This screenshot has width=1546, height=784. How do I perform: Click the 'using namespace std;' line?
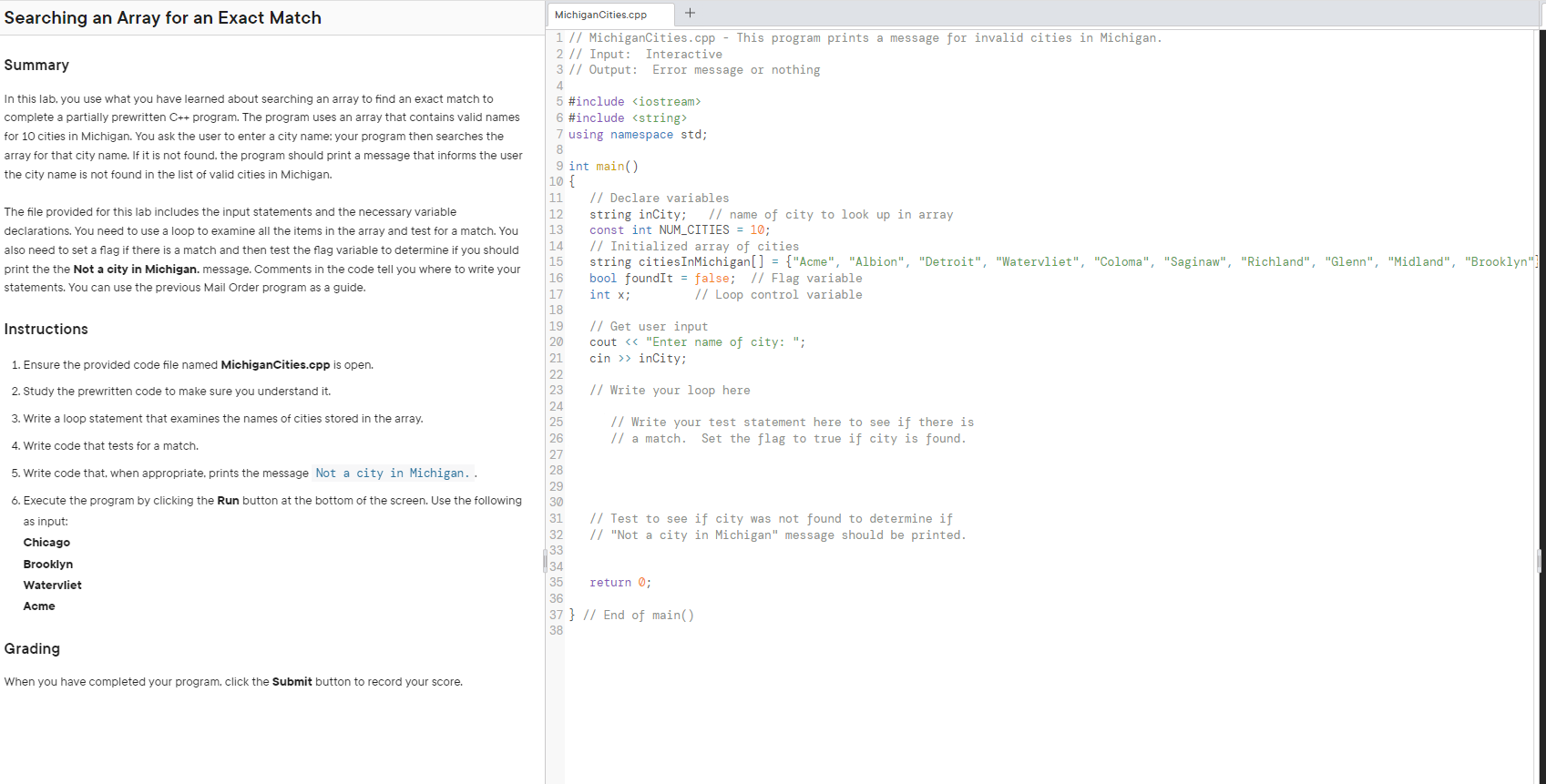638,135
